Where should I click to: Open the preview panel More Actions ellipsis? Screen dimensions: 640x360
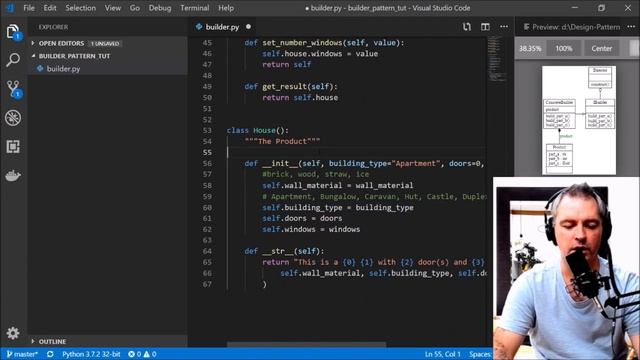coord(631,27)
